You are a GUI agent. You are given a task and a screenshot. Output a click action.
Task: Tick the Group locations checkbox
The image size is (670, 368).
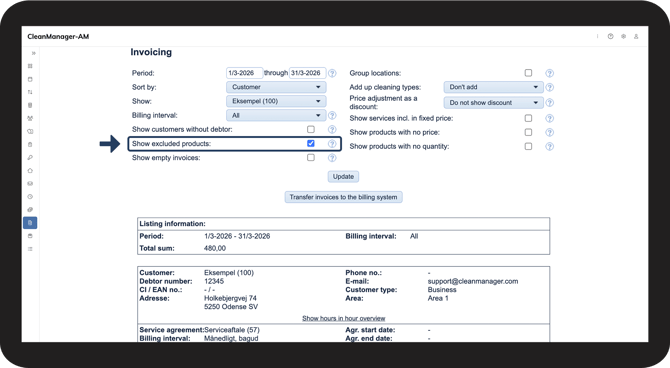click(x=528, y=73)
